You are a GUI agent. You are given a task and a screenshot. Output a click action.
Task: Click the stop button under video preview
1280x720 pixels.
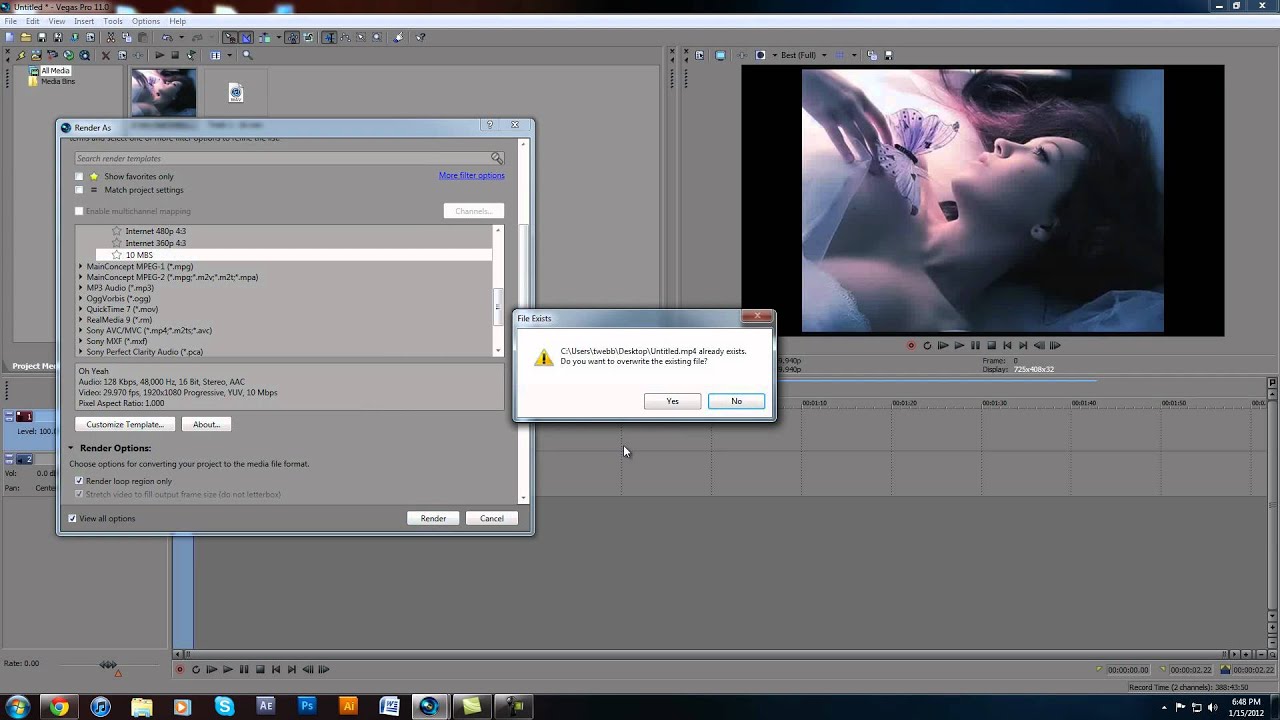click(x=991, y=346)
